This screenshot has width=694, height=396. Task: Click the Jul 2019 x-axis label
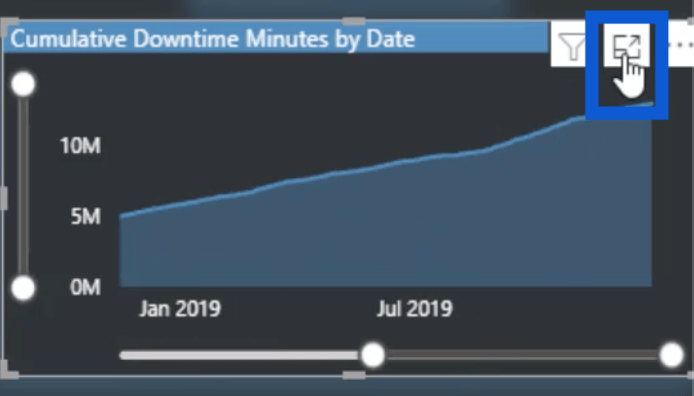(415, 308)
